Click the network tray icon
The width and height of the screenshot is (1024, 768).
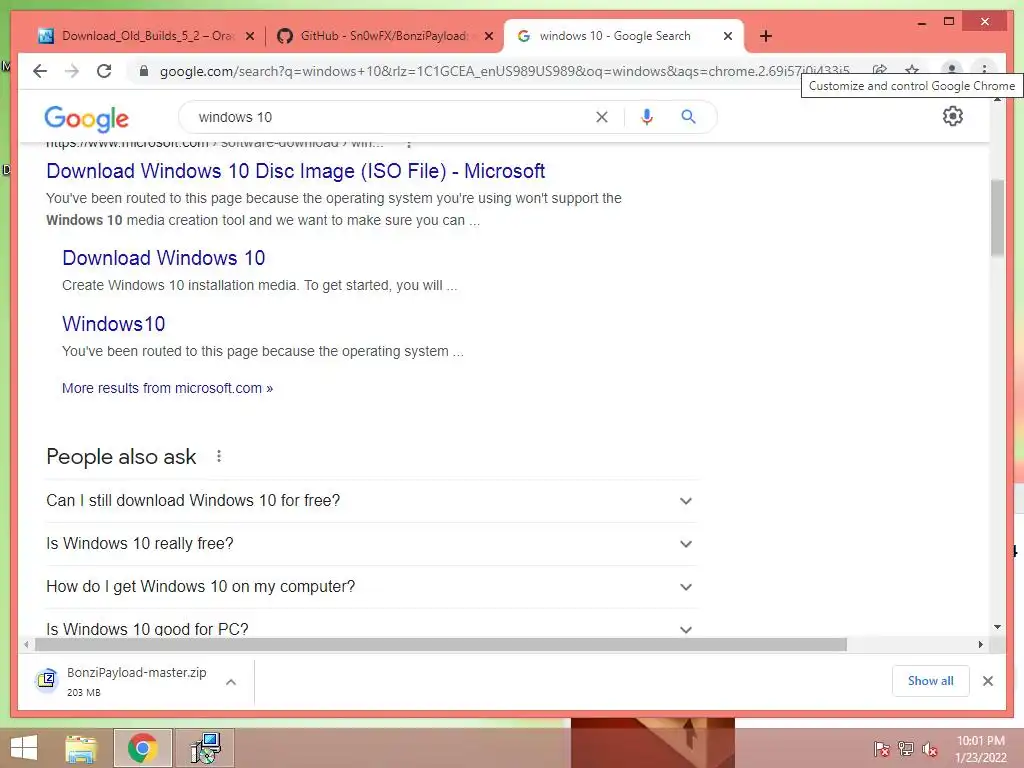tap(906, 749)
